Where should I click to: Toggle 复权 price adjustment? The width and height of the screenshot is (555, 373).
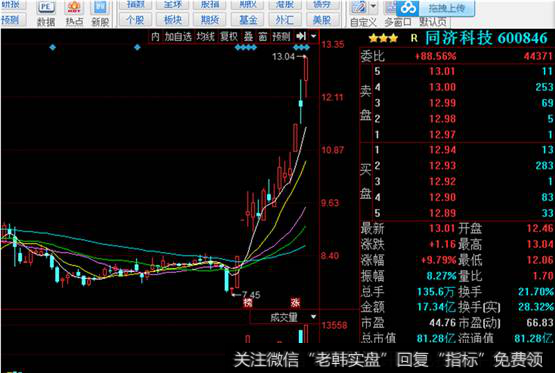[x=229, y=37]
